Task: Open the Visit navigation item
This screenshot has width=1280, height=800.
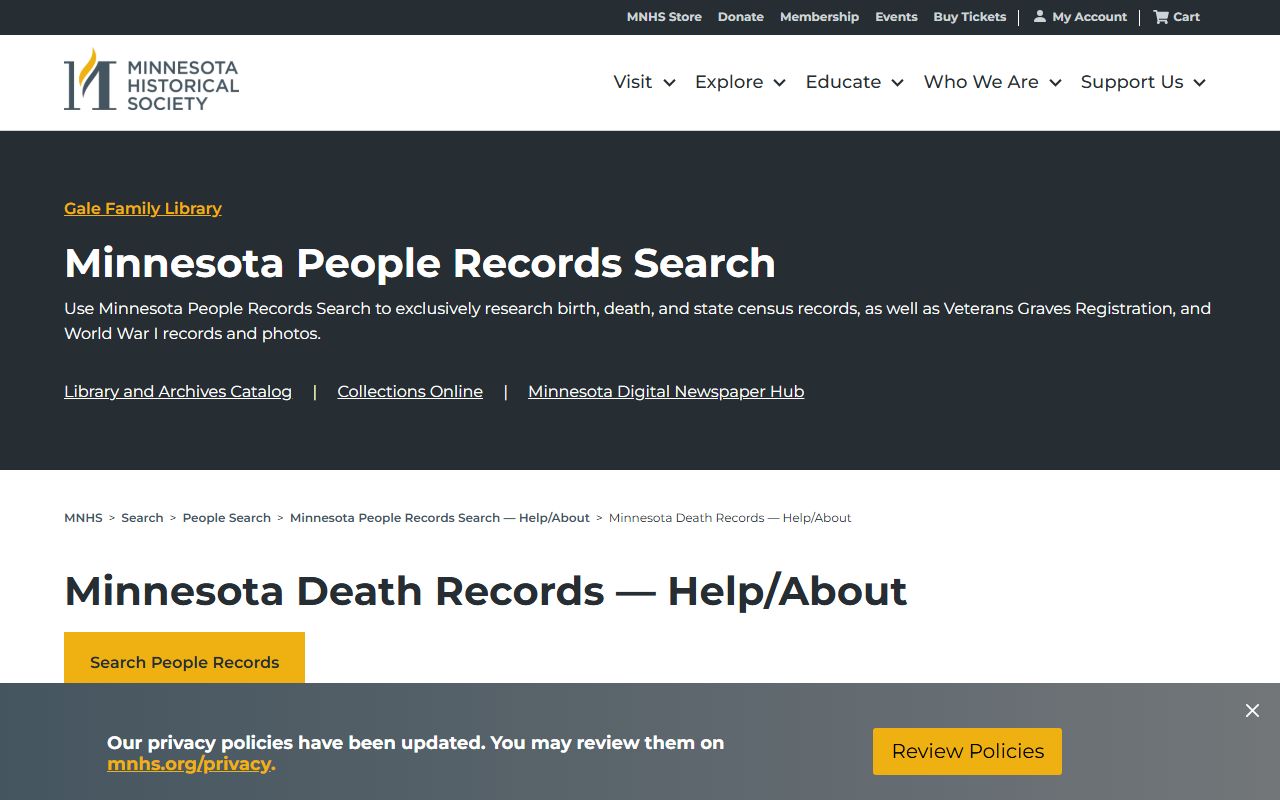Action: (x=633, y=82)
